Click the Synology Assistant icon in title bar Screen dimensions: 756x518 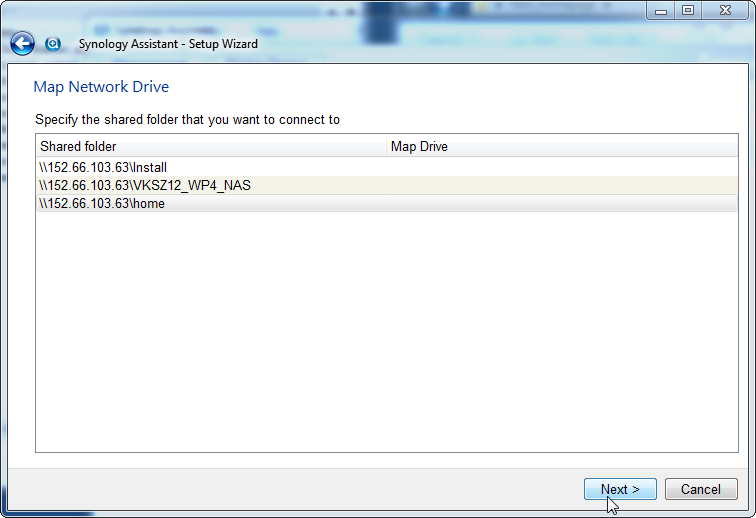click(54, 44)
